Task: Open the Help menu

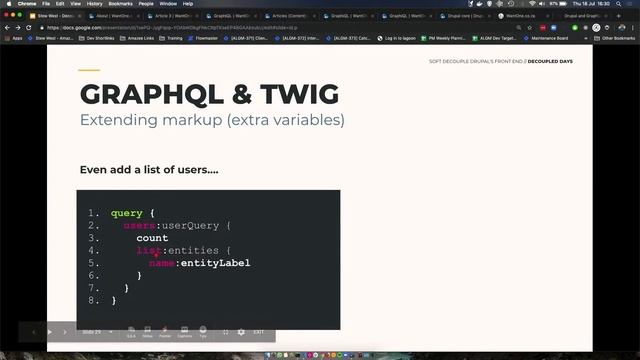Action: pyautogui.click(x=188, y=4)
